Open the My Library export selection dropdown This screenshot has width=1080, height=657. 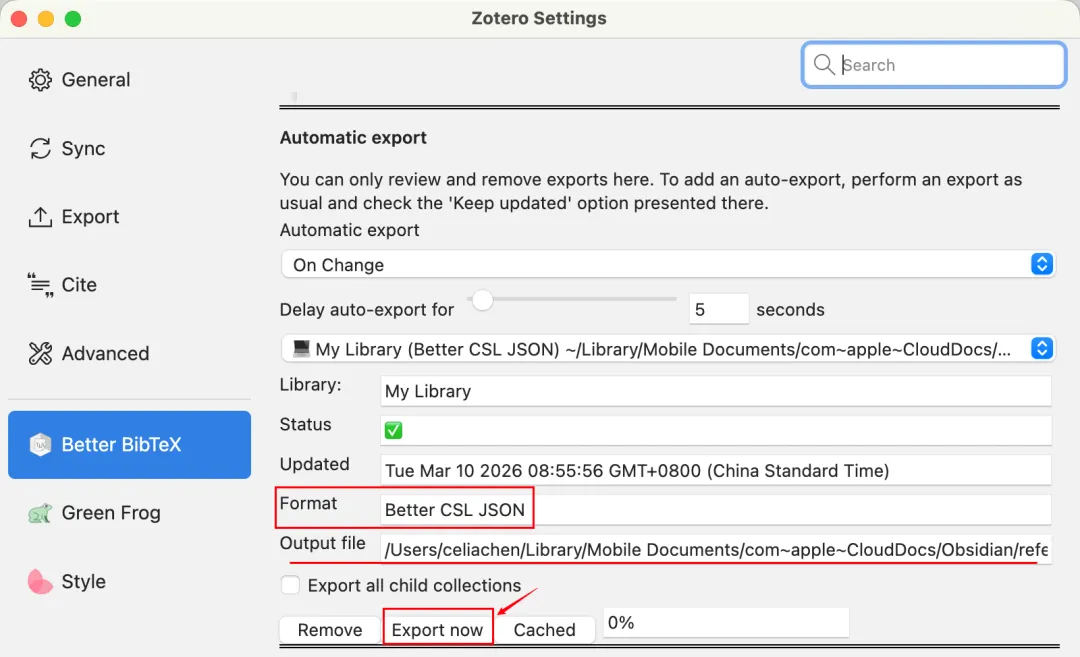pyautogui.click(x=667, y=349)
